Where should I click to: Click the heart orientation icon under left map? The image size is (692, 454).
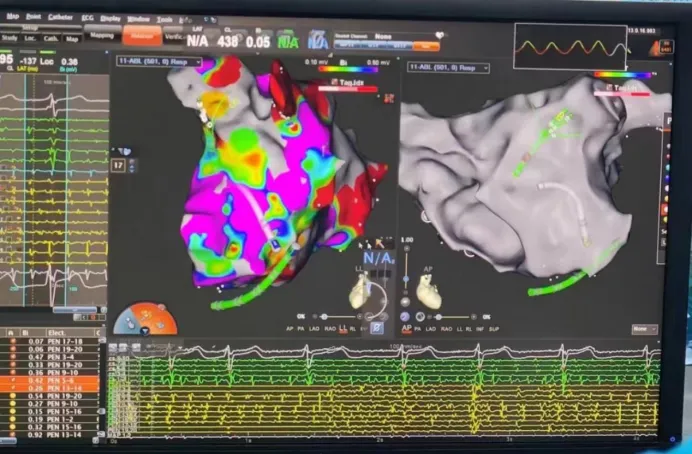(x=359, y=293)
